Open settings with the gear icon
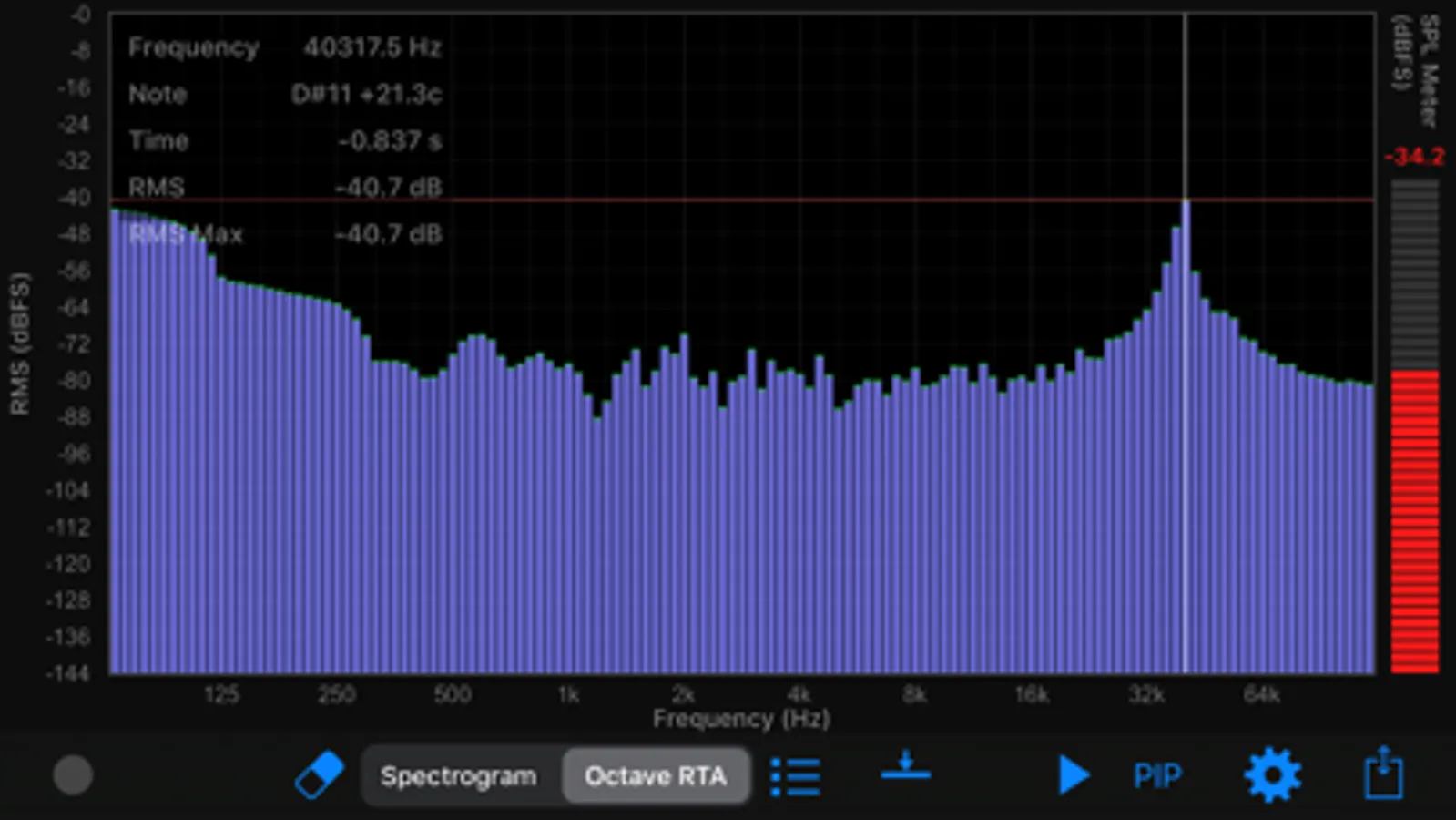This screenshot has height=820, width=1456. (x=1272, y=775)
